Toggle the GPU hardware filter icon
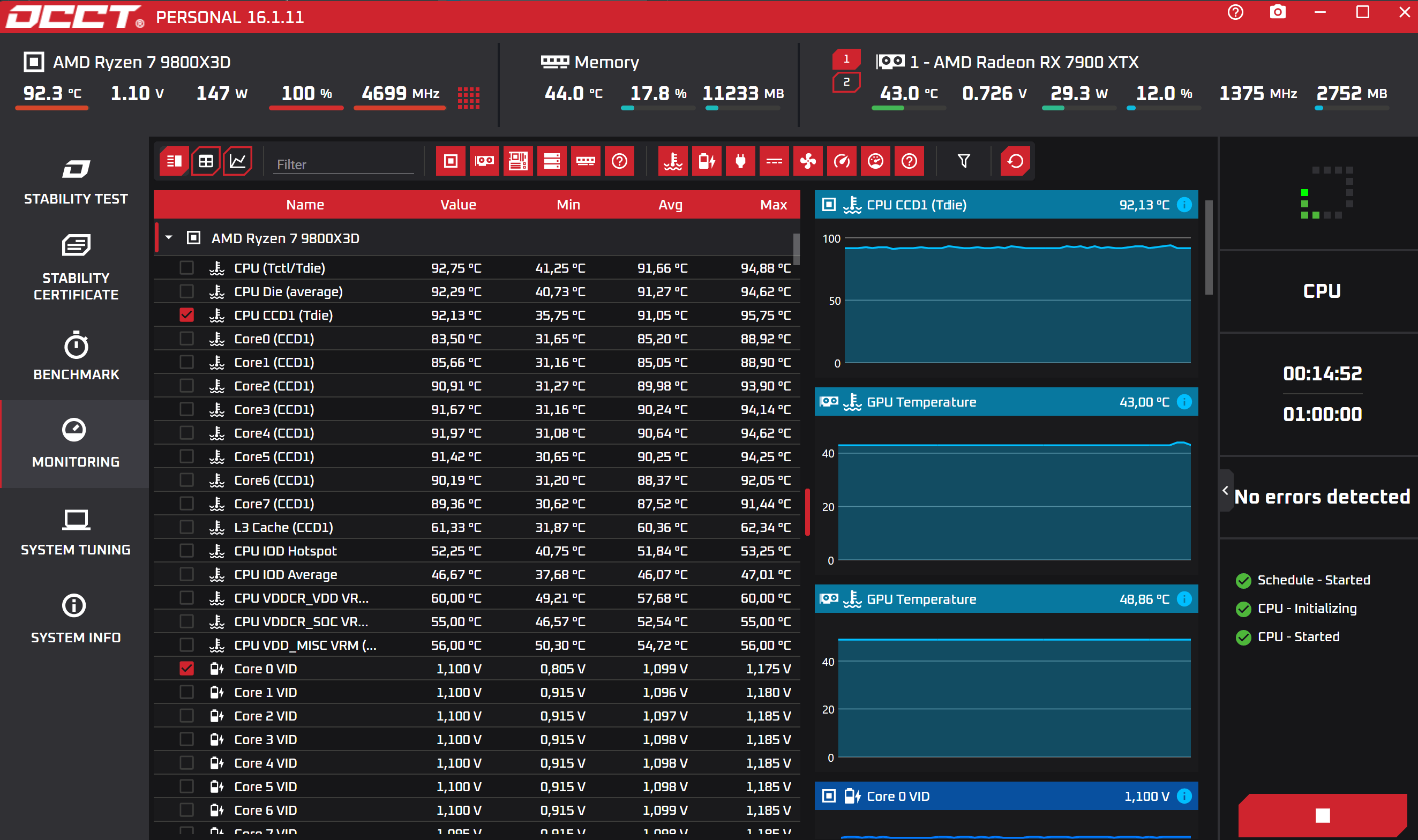 pos(484,161)
